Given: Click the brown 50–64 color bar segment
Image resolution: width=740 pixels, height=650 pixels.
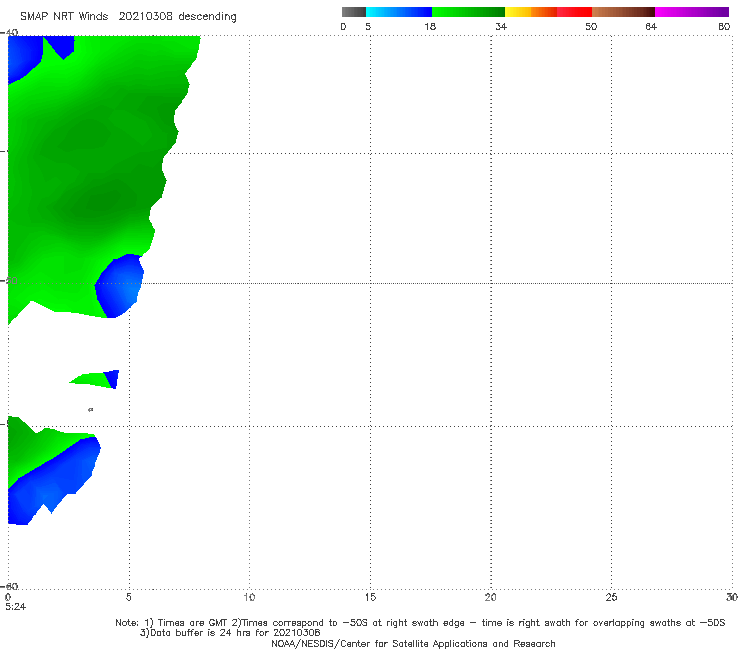Looking at the screenshot, I should click(623, 12).
